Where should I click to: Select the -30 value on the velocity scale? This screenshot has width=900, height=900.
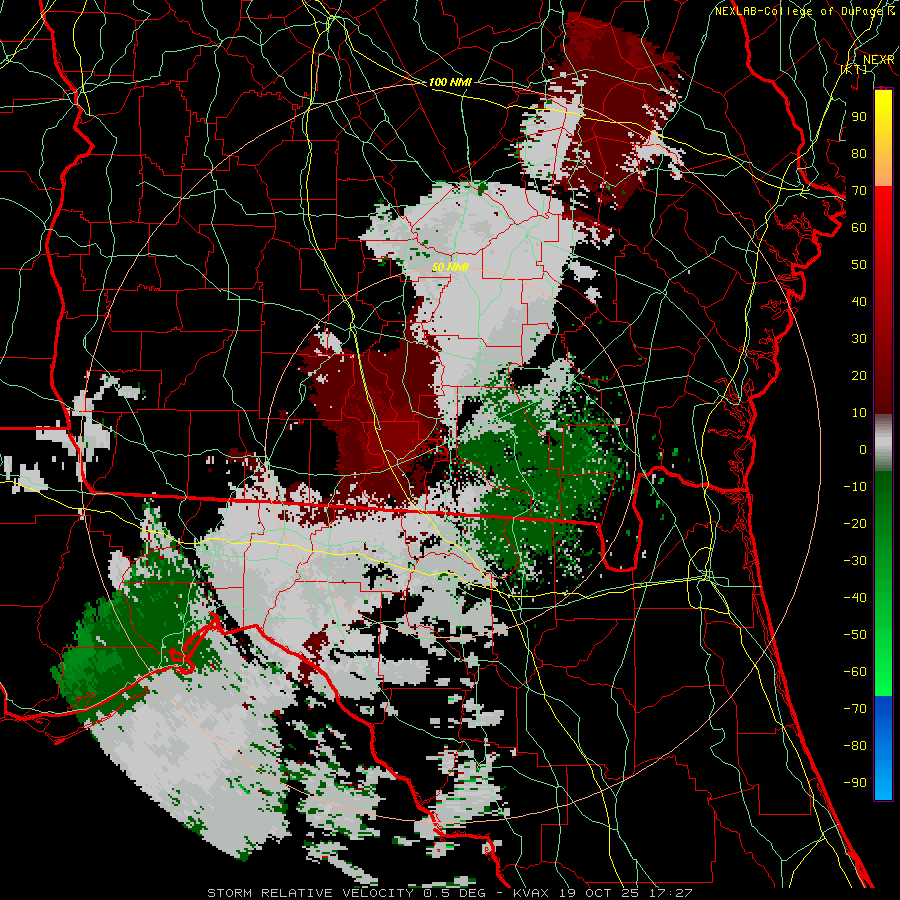[855, 561]
